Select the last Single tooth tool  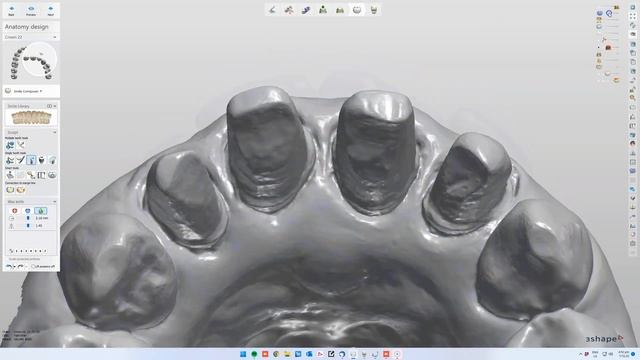click(x=52, y=160)
